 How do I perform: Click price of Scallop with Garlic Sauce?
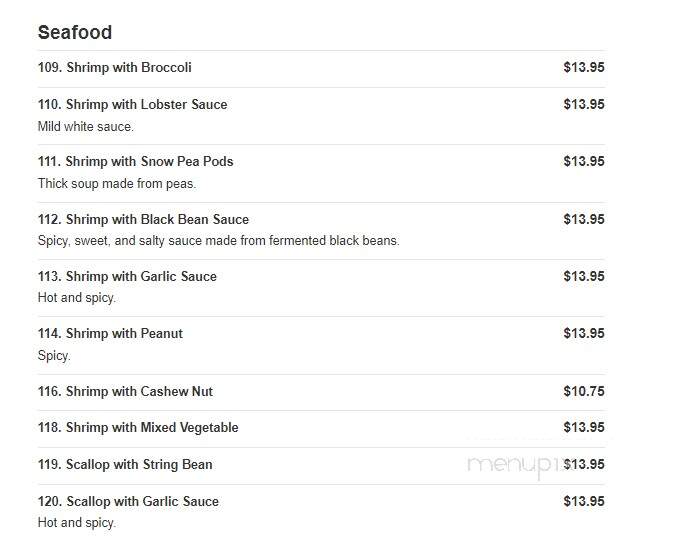(x=584, y=501)
